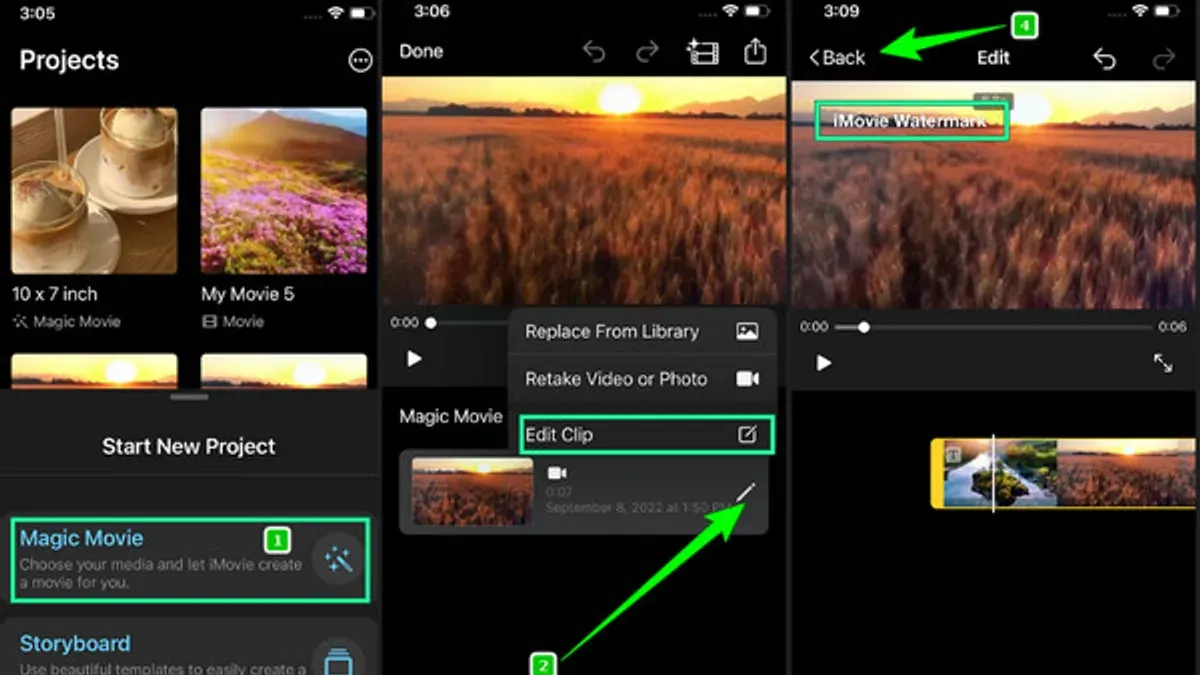Select the iMovie Watermark title text
Screen dimensions: 1200x675
pyautogui.click(x=911, y=121)
